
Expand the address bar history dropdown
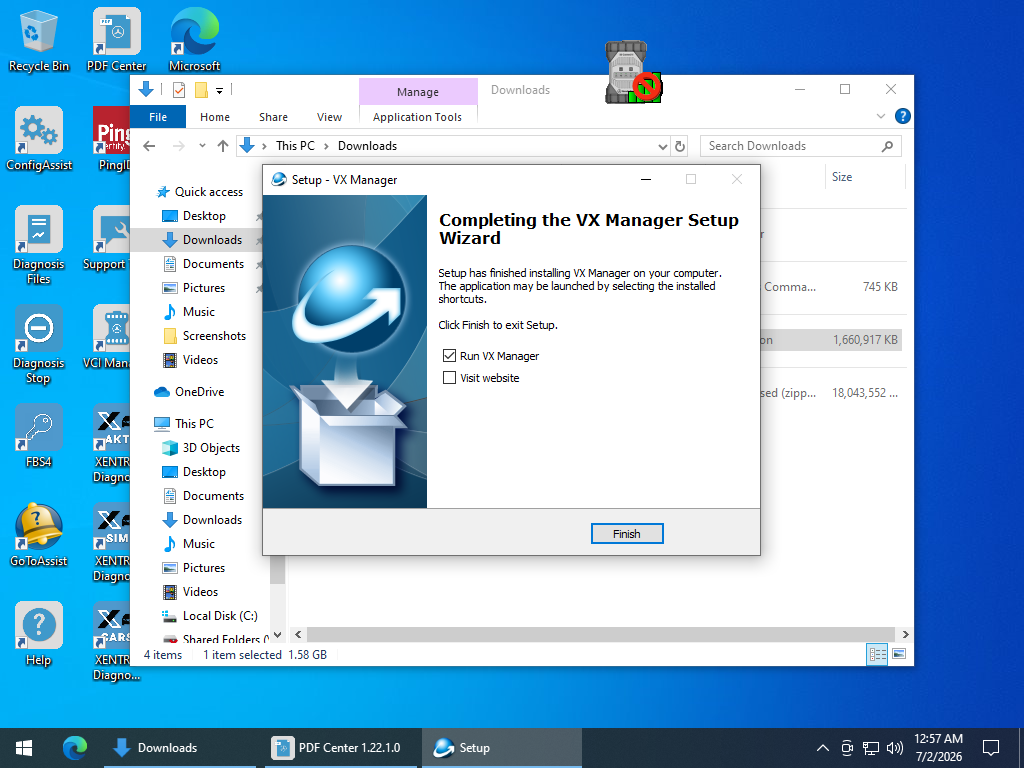coord(663,146)
